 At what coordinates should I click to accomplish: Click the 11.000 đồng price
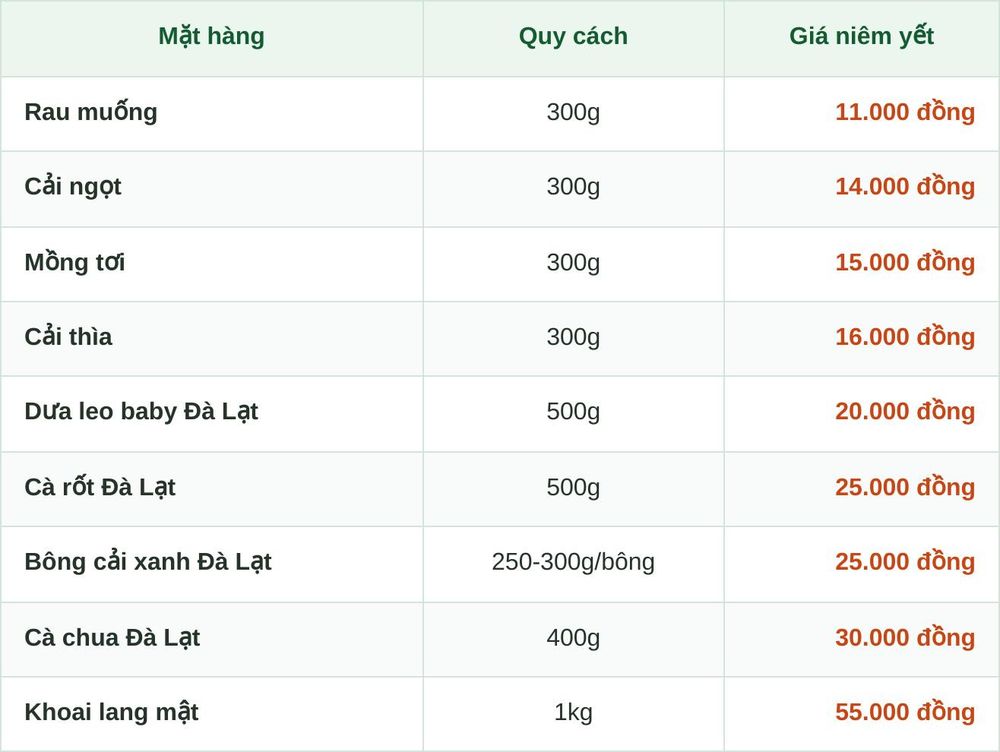(905, 112)
